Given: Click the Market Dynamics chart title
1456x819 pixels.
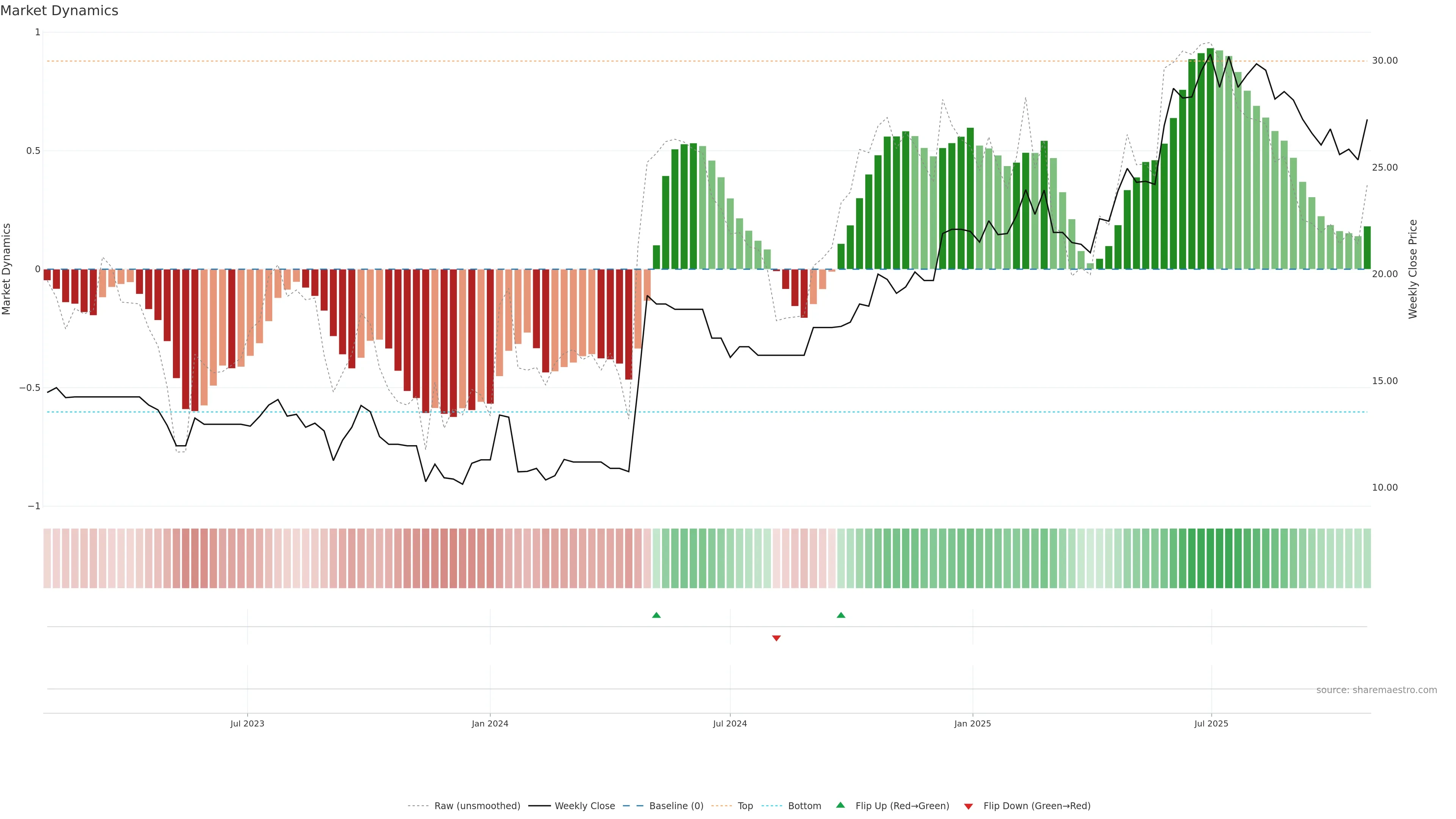Looking at the screenshot, I should pos(60,11).
